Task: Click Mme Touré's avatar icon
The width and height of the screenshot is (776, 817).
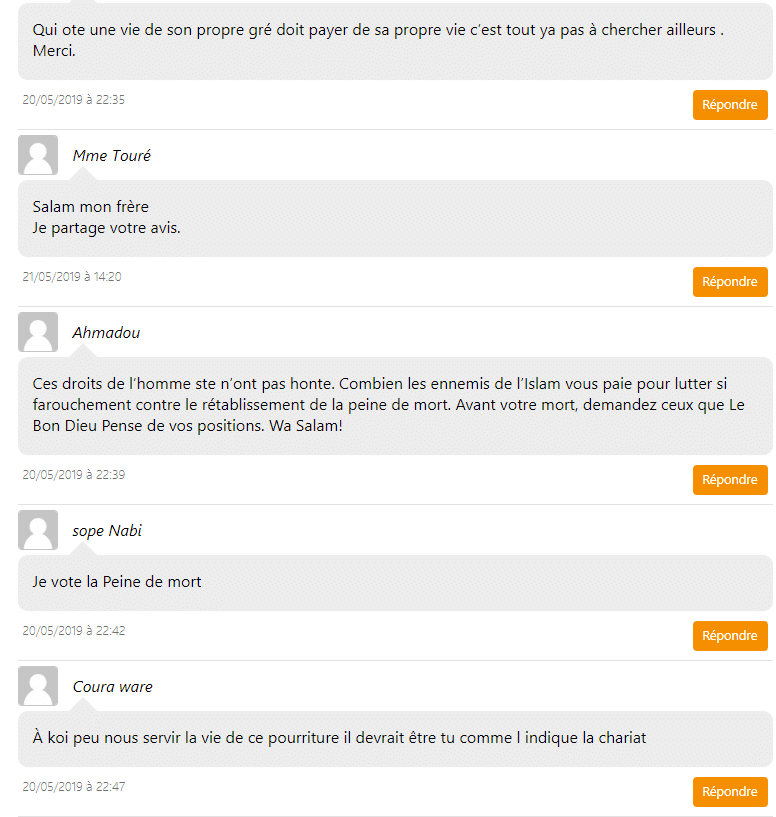Action: [x=38, y=155]
